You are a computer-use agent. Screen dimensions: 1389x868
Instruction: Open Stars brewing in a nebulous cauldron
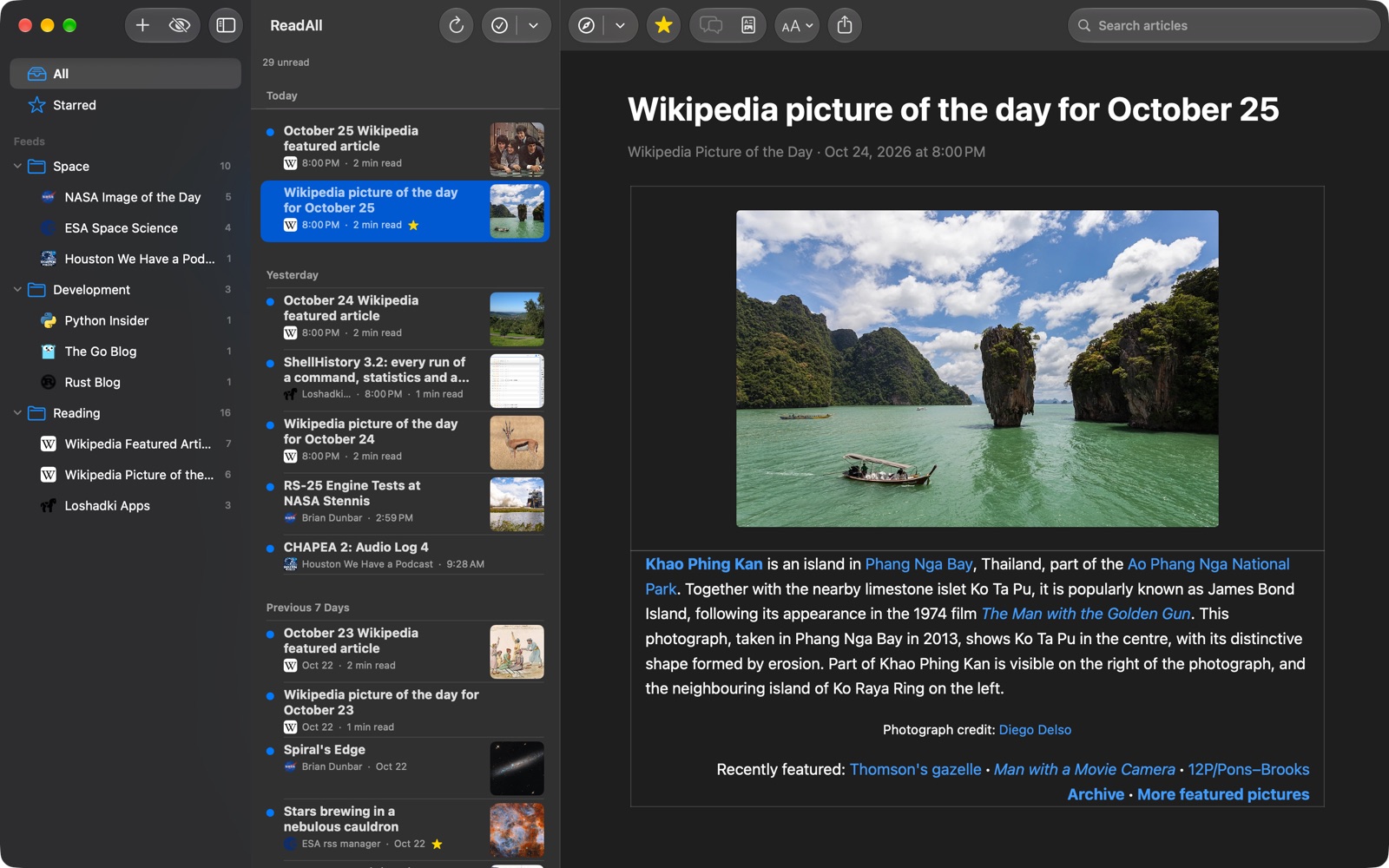[405, 829]
